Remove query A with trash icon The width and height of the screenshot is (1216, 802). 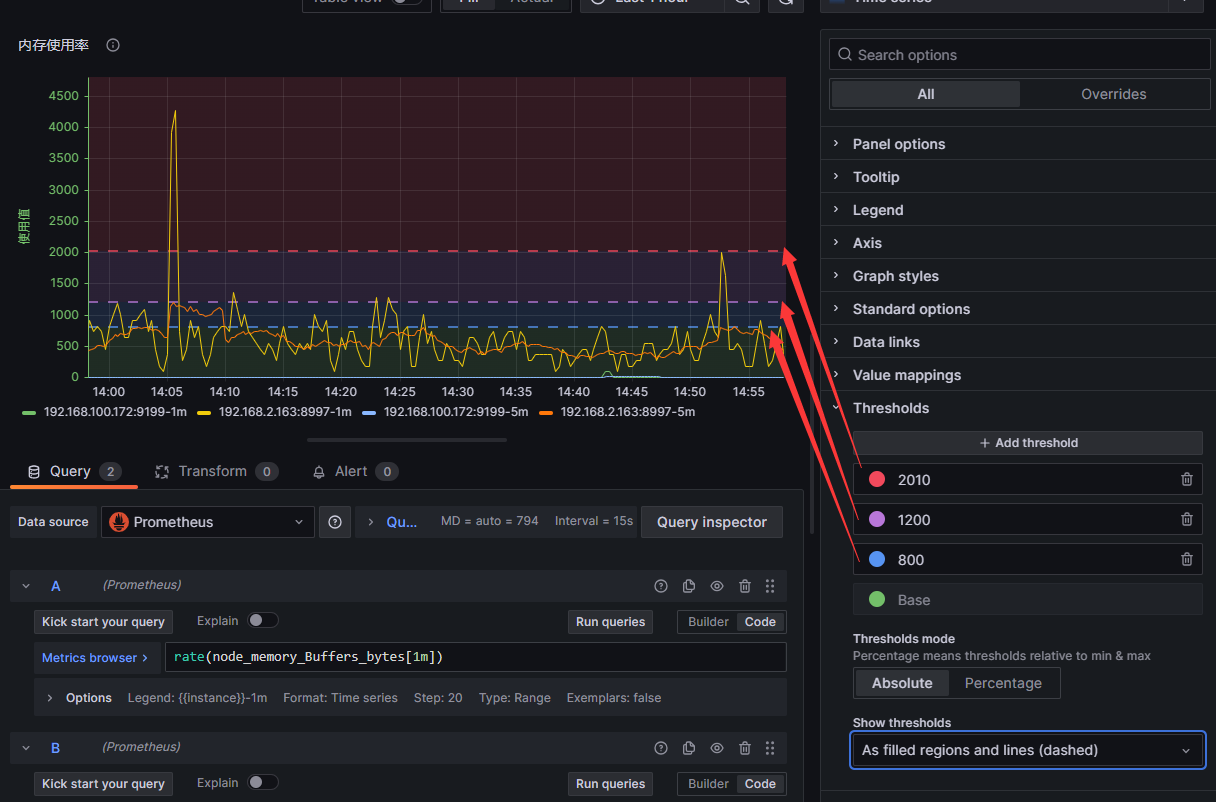click(745, 586)
